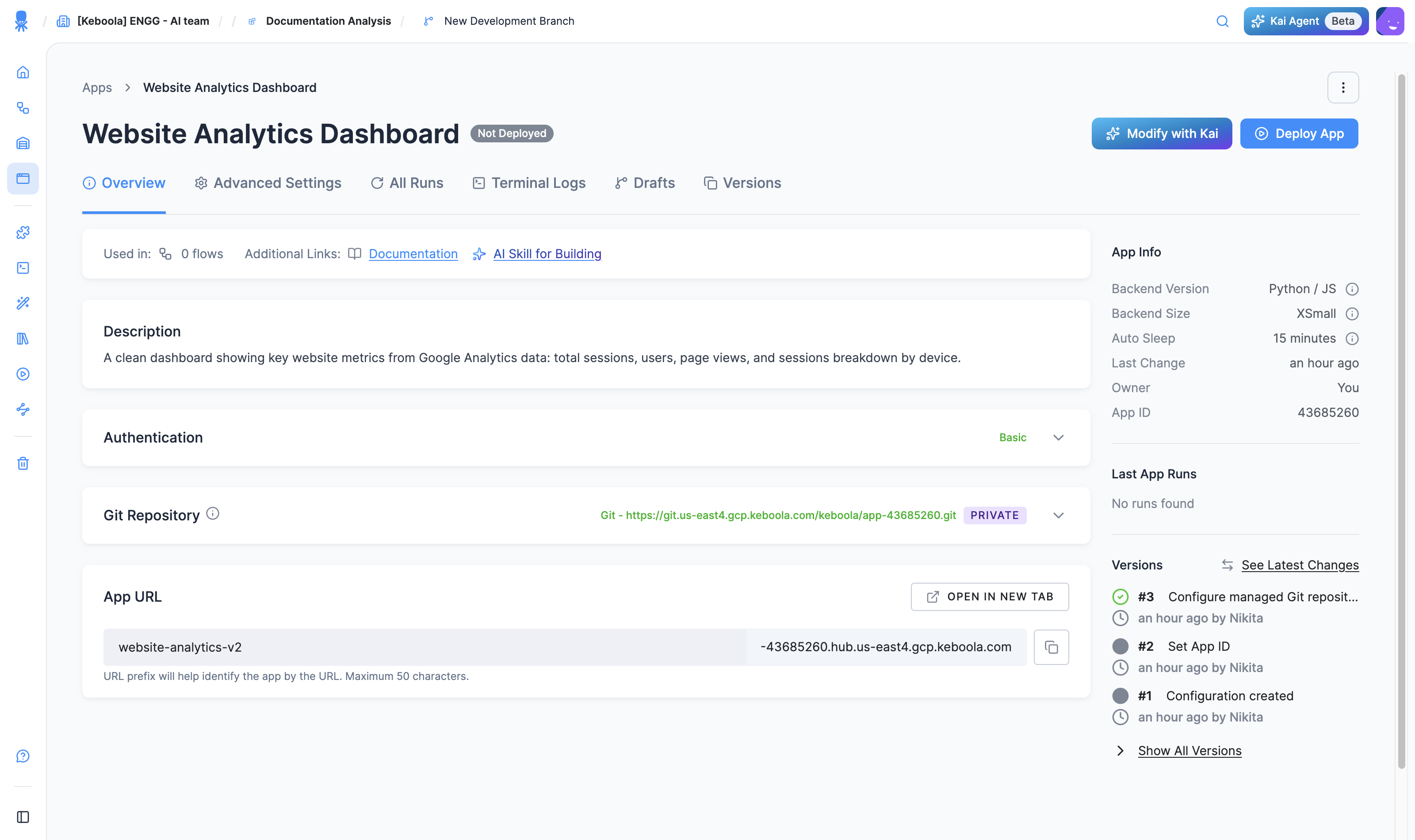
Task: Click the 0 flows usage text
Action: 202,254
